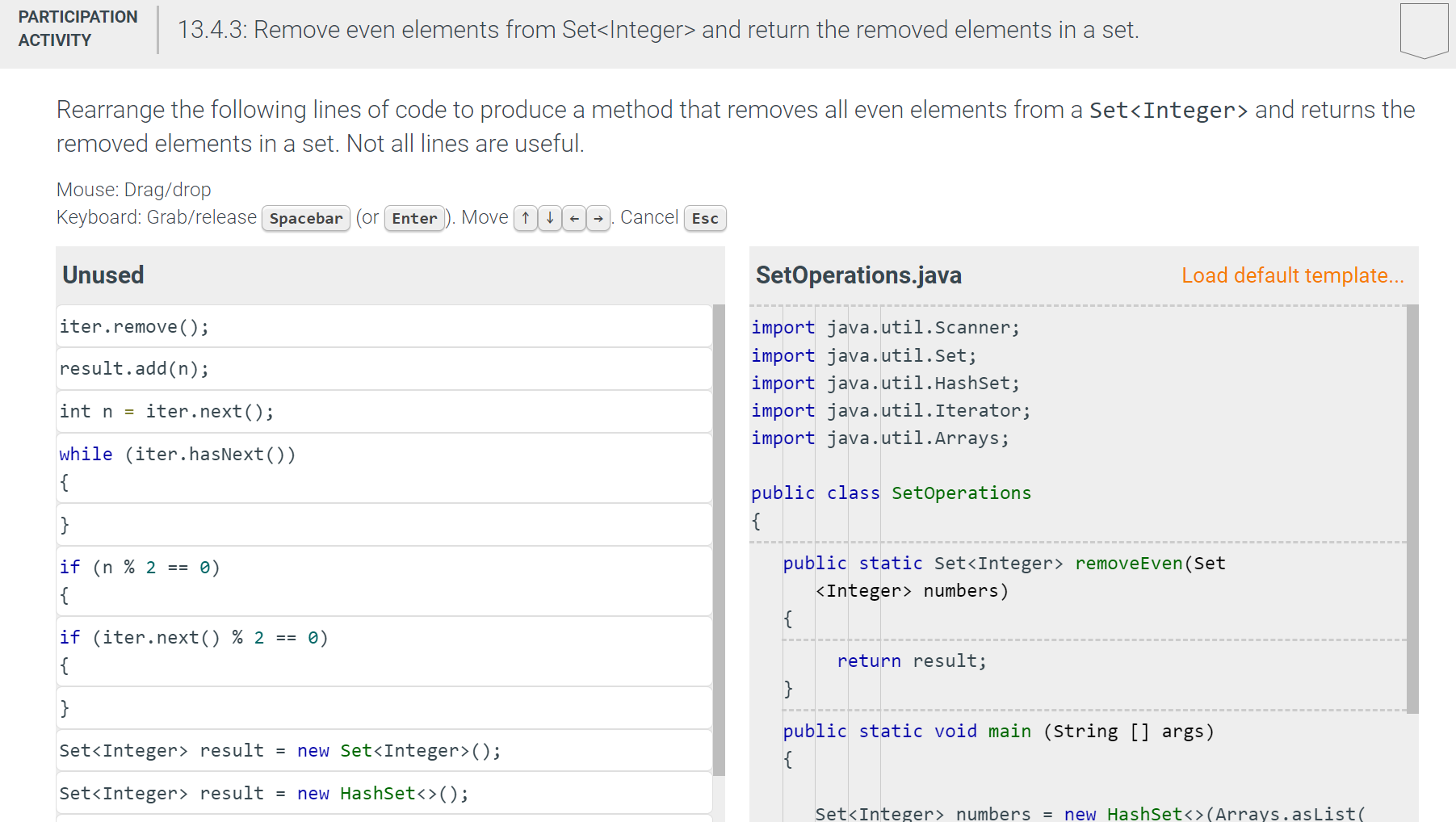
Task: Click the Spacebar key hint
Action: tap(306, 218)
